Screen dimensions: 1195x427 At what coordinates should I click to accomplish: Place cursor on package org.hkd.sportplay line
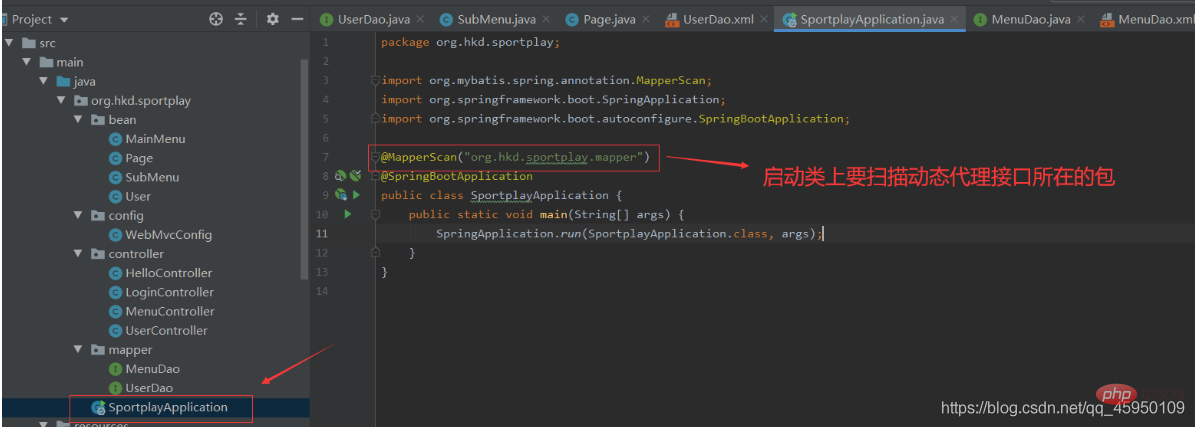470,42
